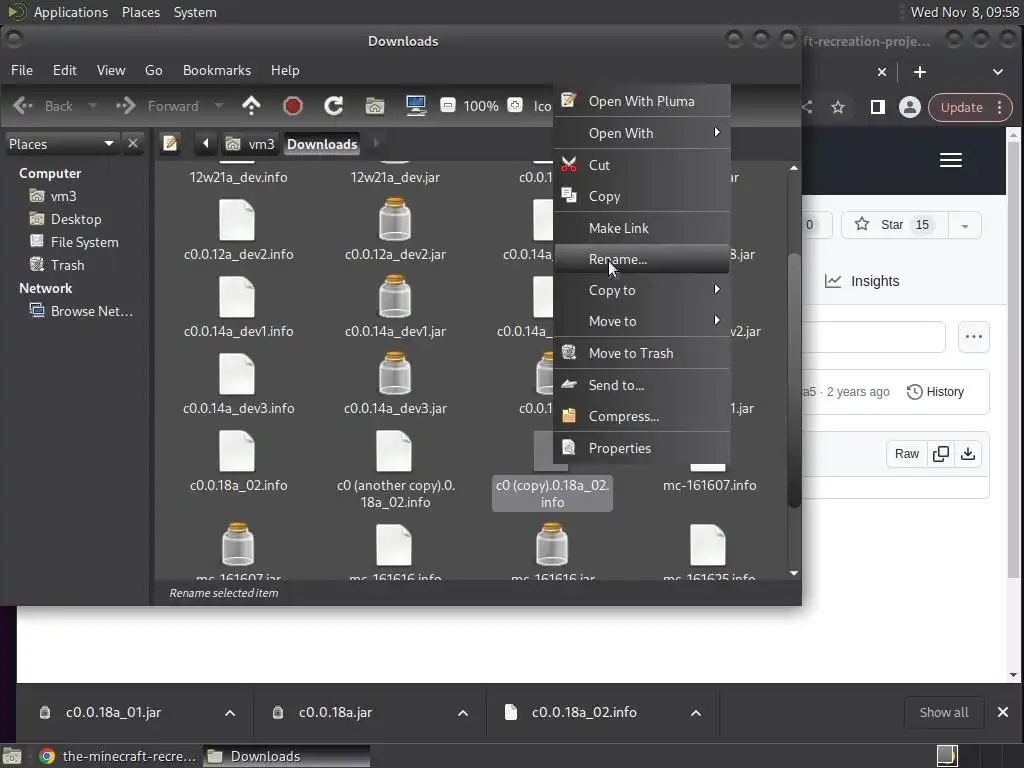Go to Home folder icon in toolbar

375,106
